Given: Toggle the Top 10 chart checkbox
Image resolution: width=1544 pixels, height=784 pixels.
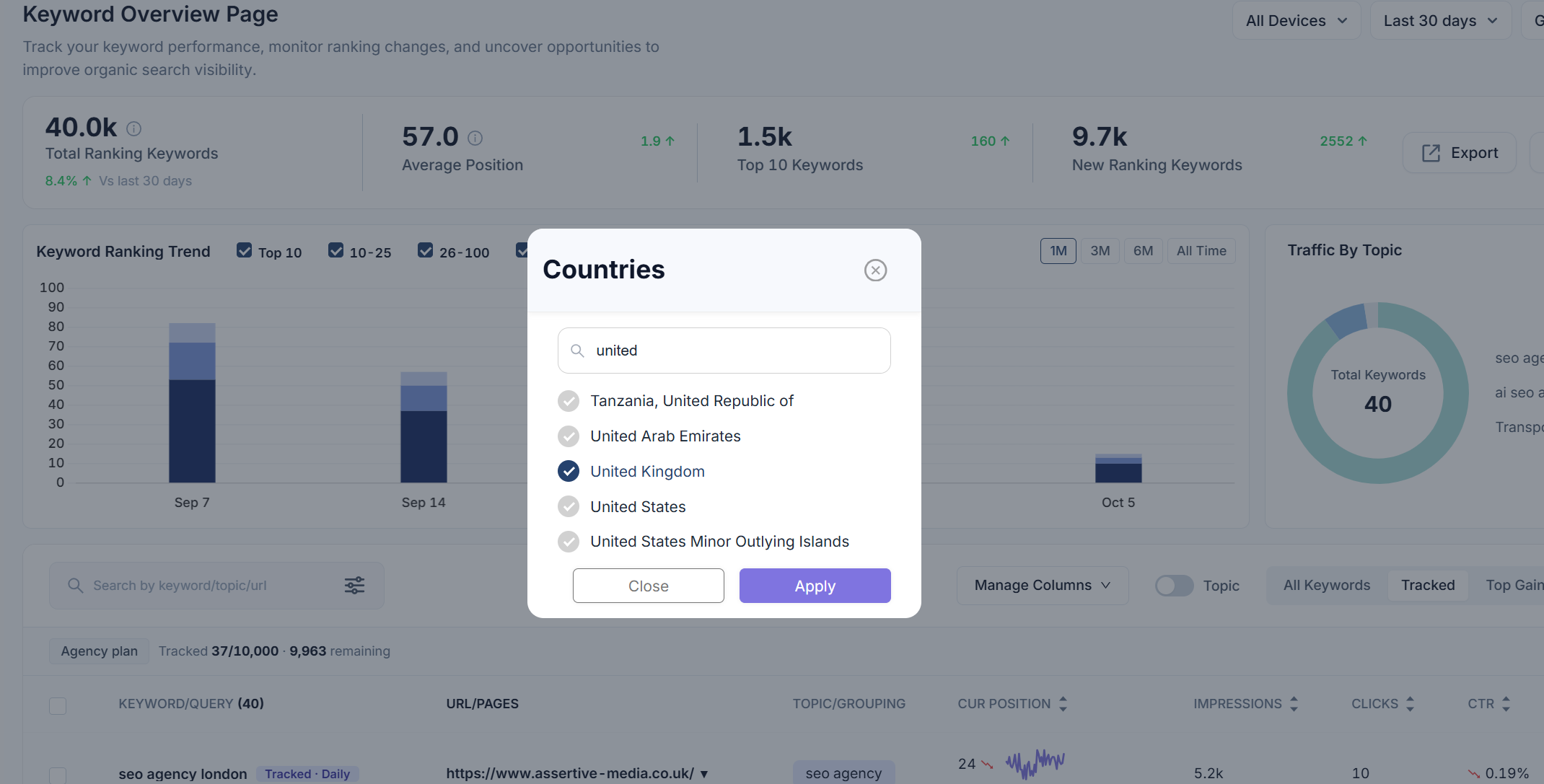Looking at the screenshot, I should tap(245, 250).
